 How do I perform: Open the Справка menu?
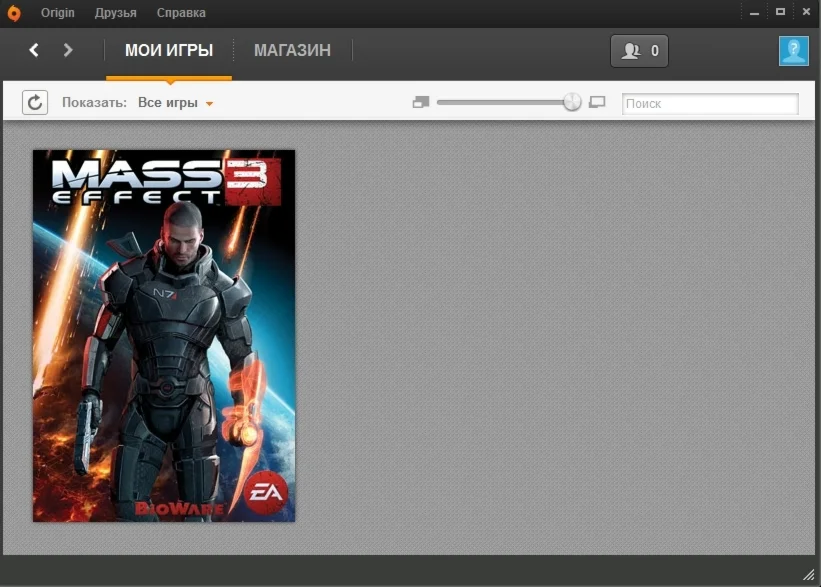click(x=179, y=12)
